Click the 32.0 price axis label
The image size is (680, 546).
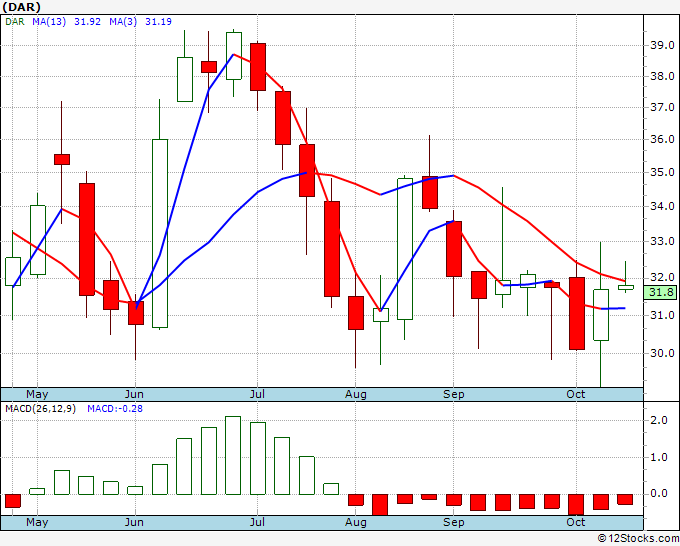click(662, 277)
